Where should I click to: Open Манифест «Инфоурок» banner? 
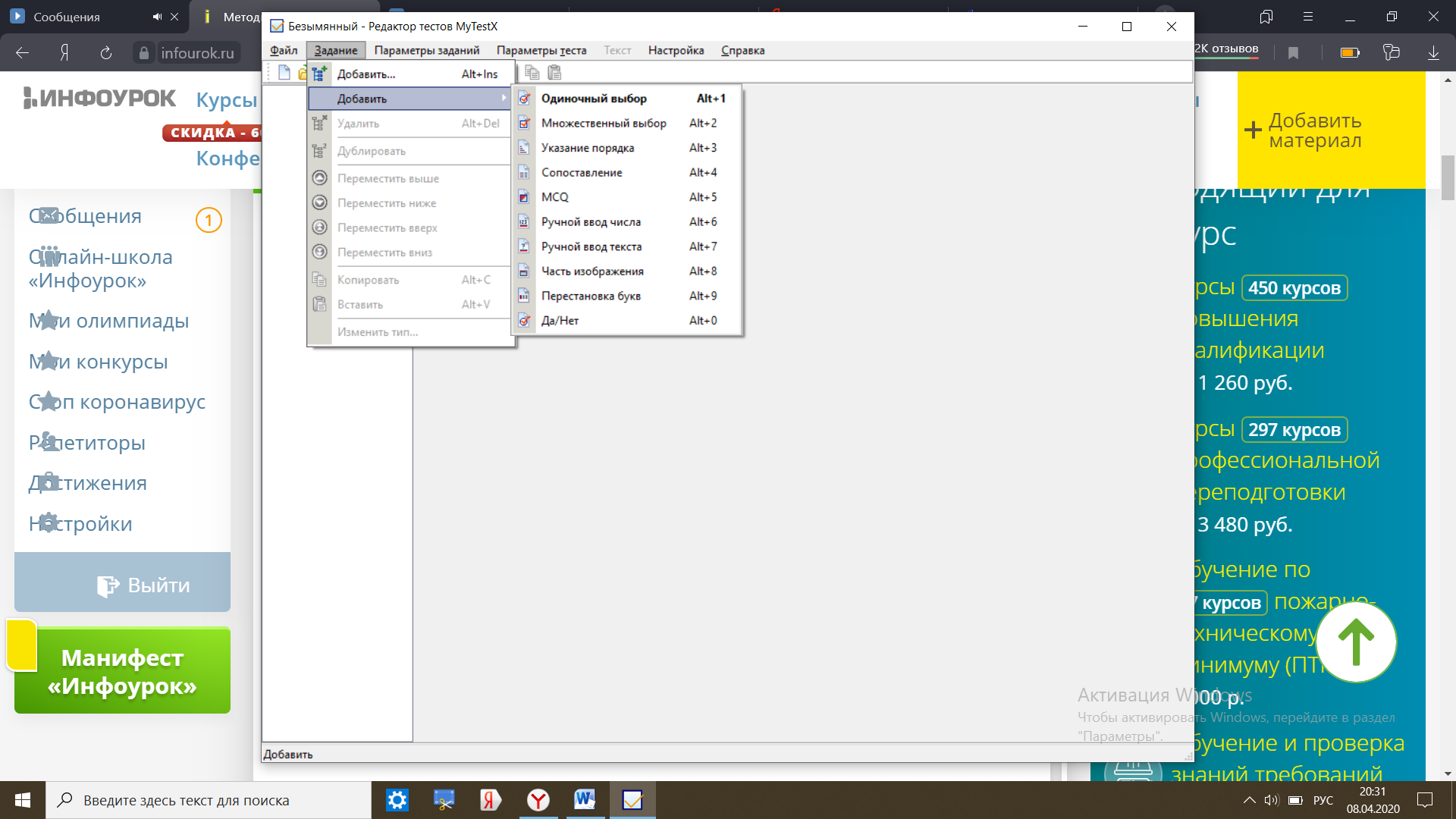(x=122, y=671)
